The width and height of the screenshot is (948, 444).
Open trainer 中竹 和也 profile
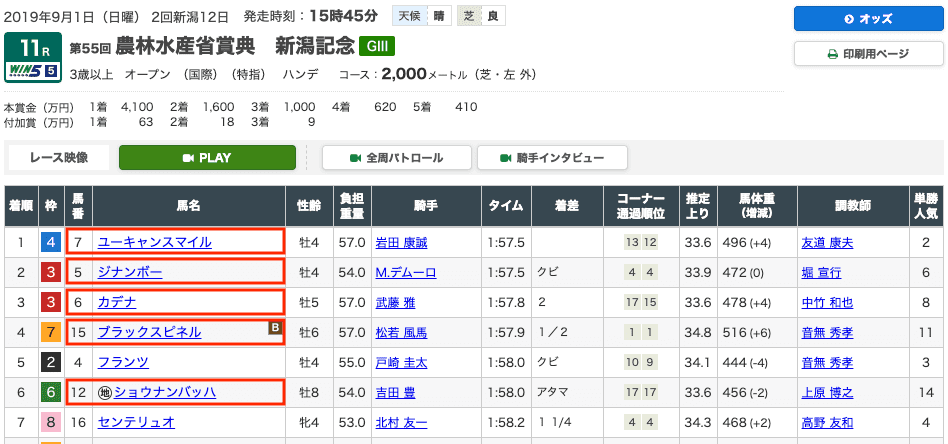(x=827, y=302)
